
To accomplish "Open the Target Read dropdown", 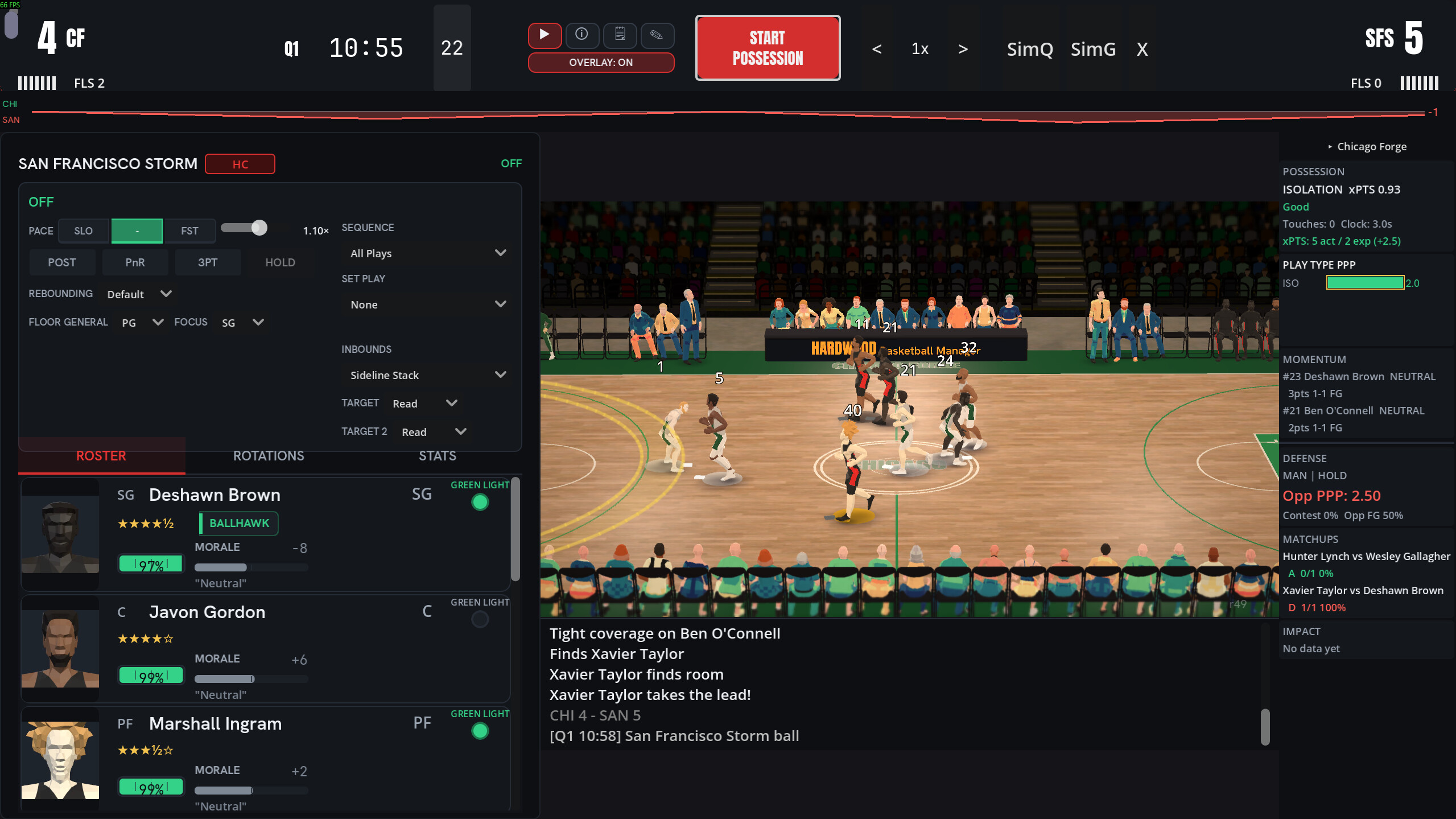I will click(x=424, y=404).
